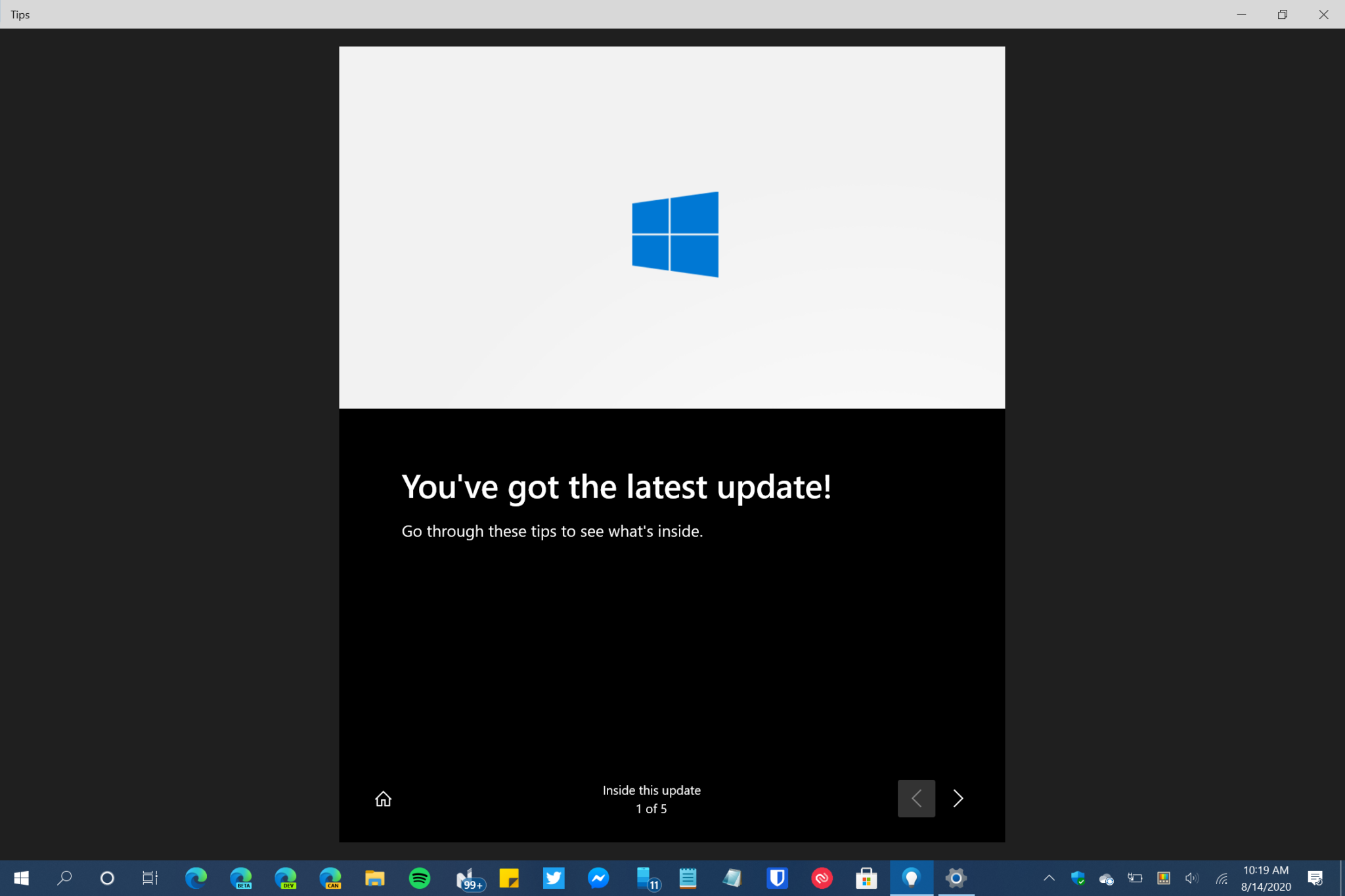The image size is (1345, 896).
Task: Open the volume control flyout
Action: coord(1191,878)
